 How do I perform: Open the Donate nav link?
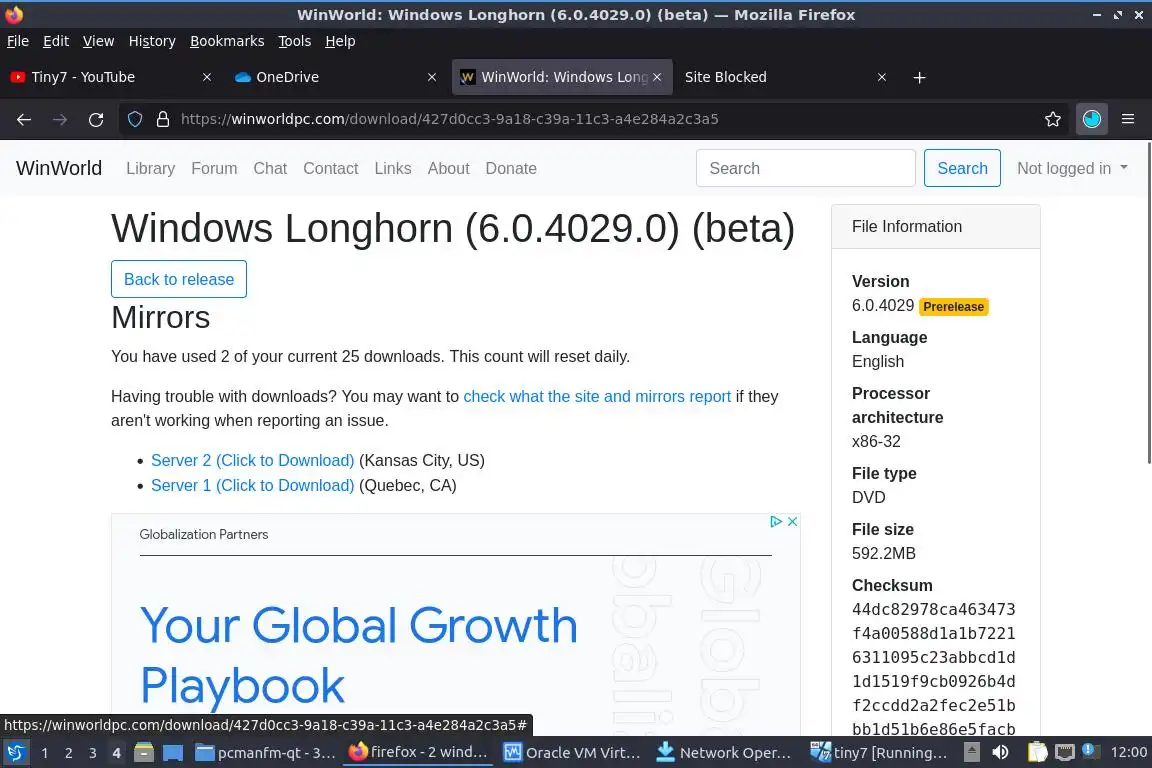click(x=511, y=168)
